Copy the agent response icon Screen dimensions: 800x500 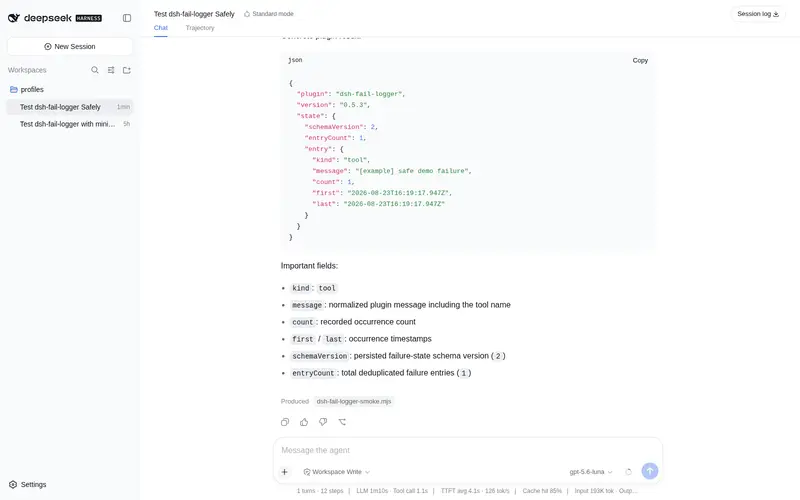285,422
